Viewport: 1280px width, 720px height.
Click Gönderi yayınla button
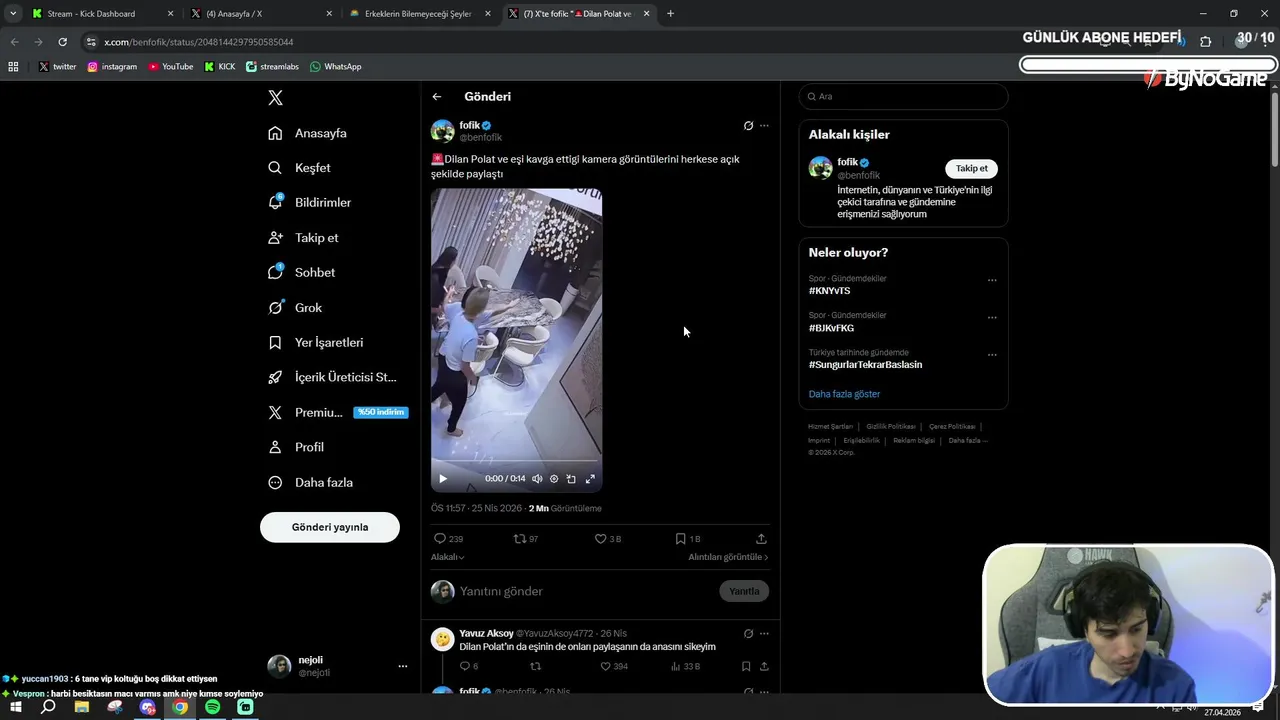[330, 527]
